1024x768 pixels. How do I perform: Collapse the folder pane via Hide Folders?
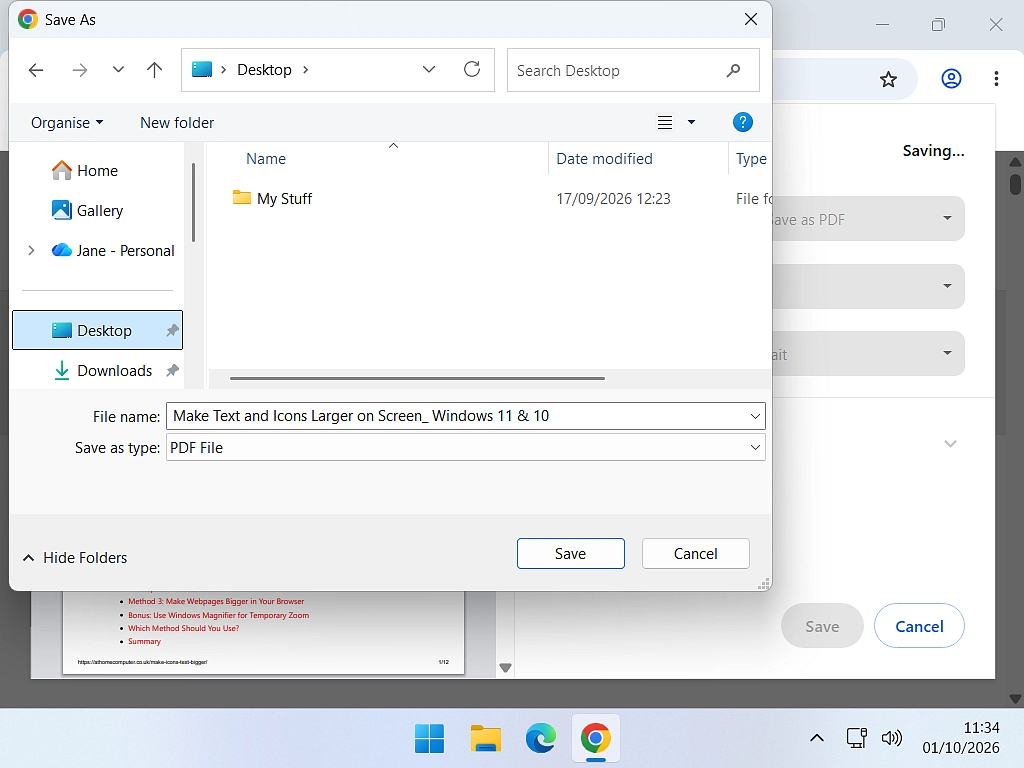point(74,558)
